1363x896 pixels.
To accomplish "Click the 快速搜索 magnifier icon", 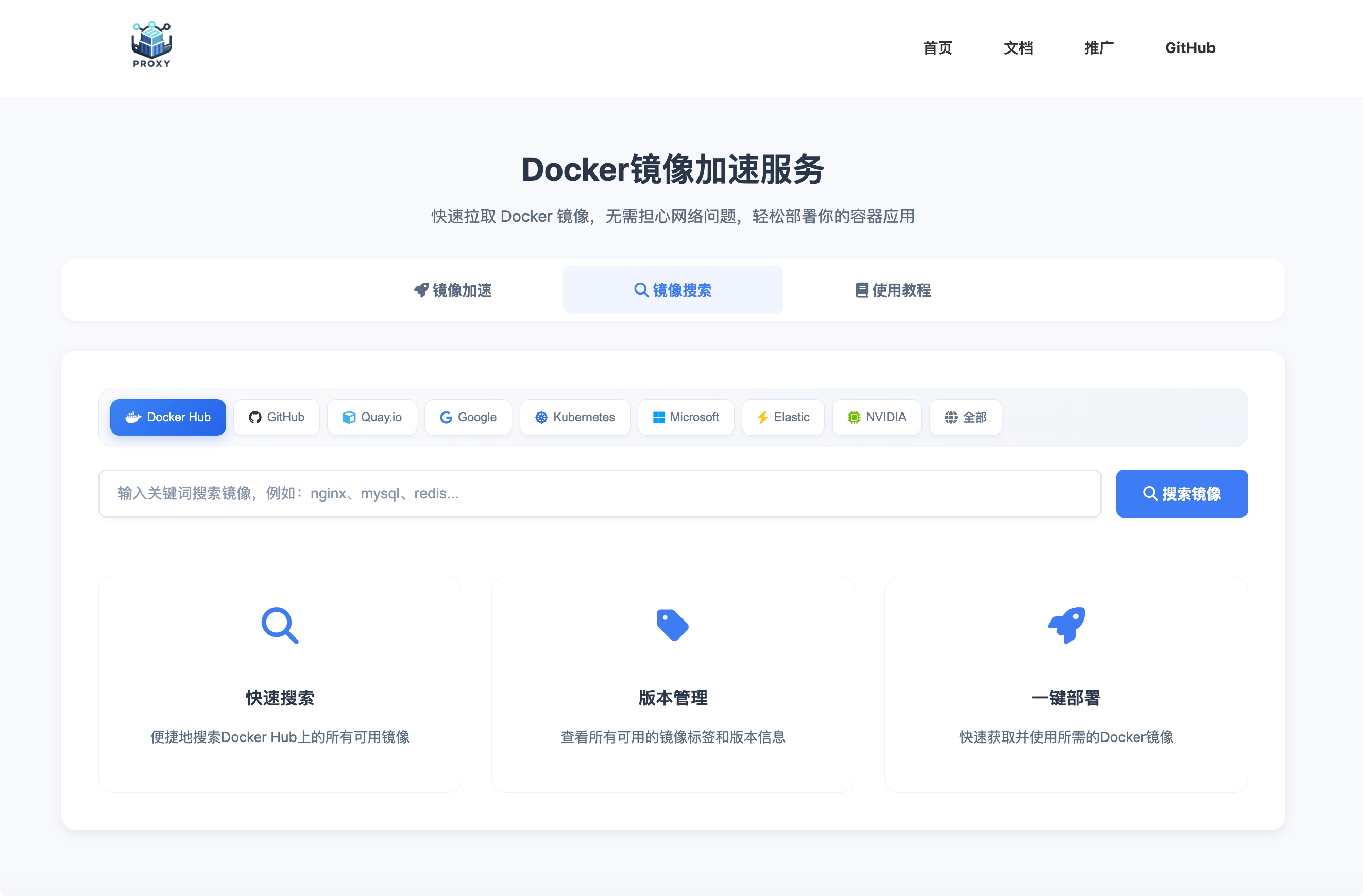I will (x=280, y=625).
